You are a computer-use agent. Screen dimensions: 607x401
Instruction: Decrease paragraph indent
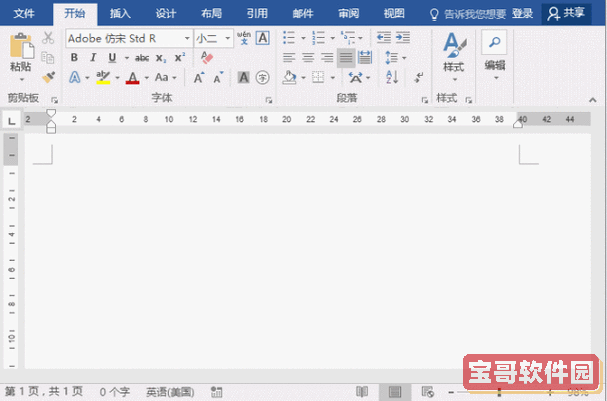(384, 38)
